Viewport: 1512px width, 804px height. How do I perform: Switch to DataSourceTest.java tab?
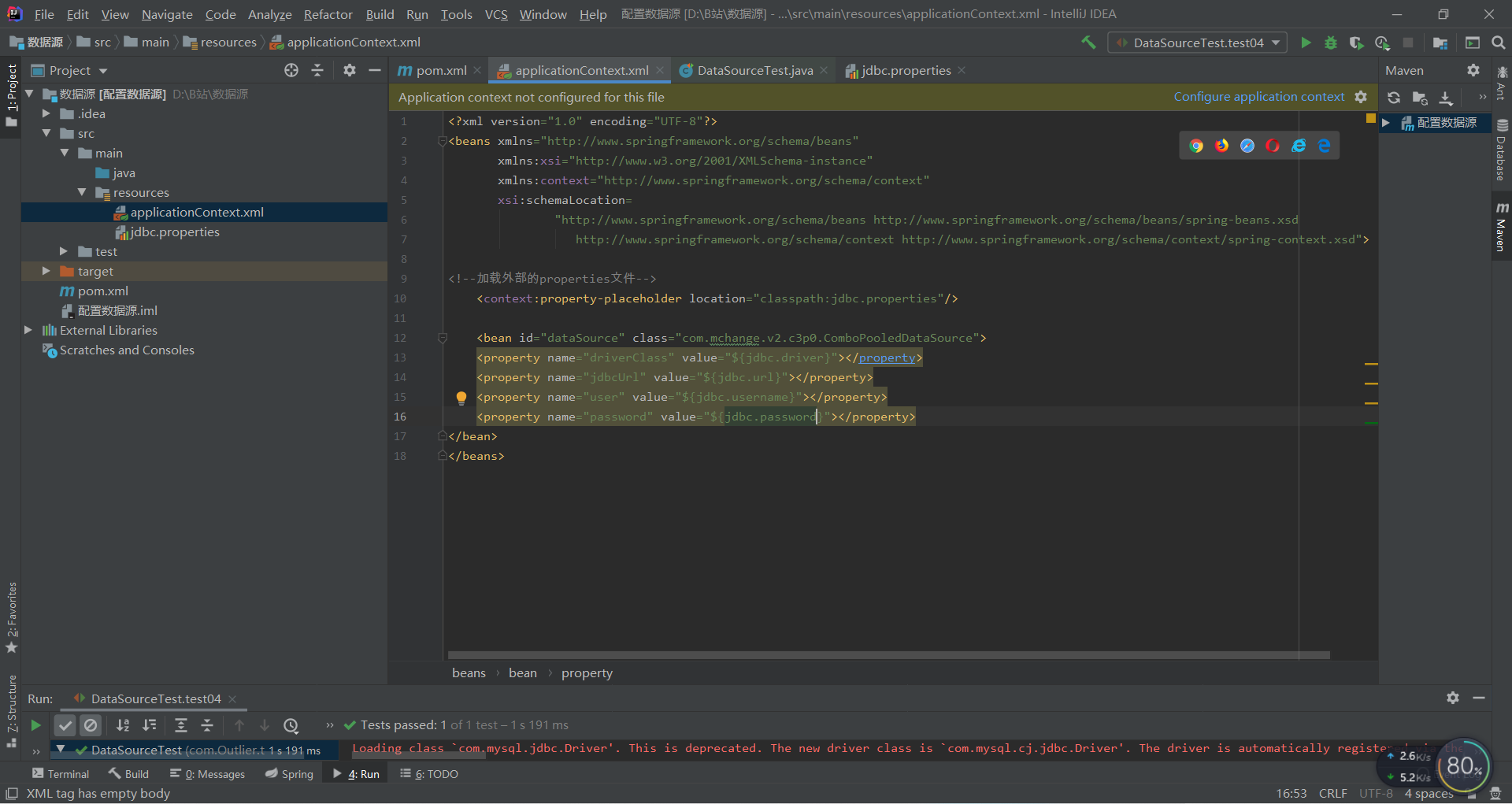(x=754, y=70)
